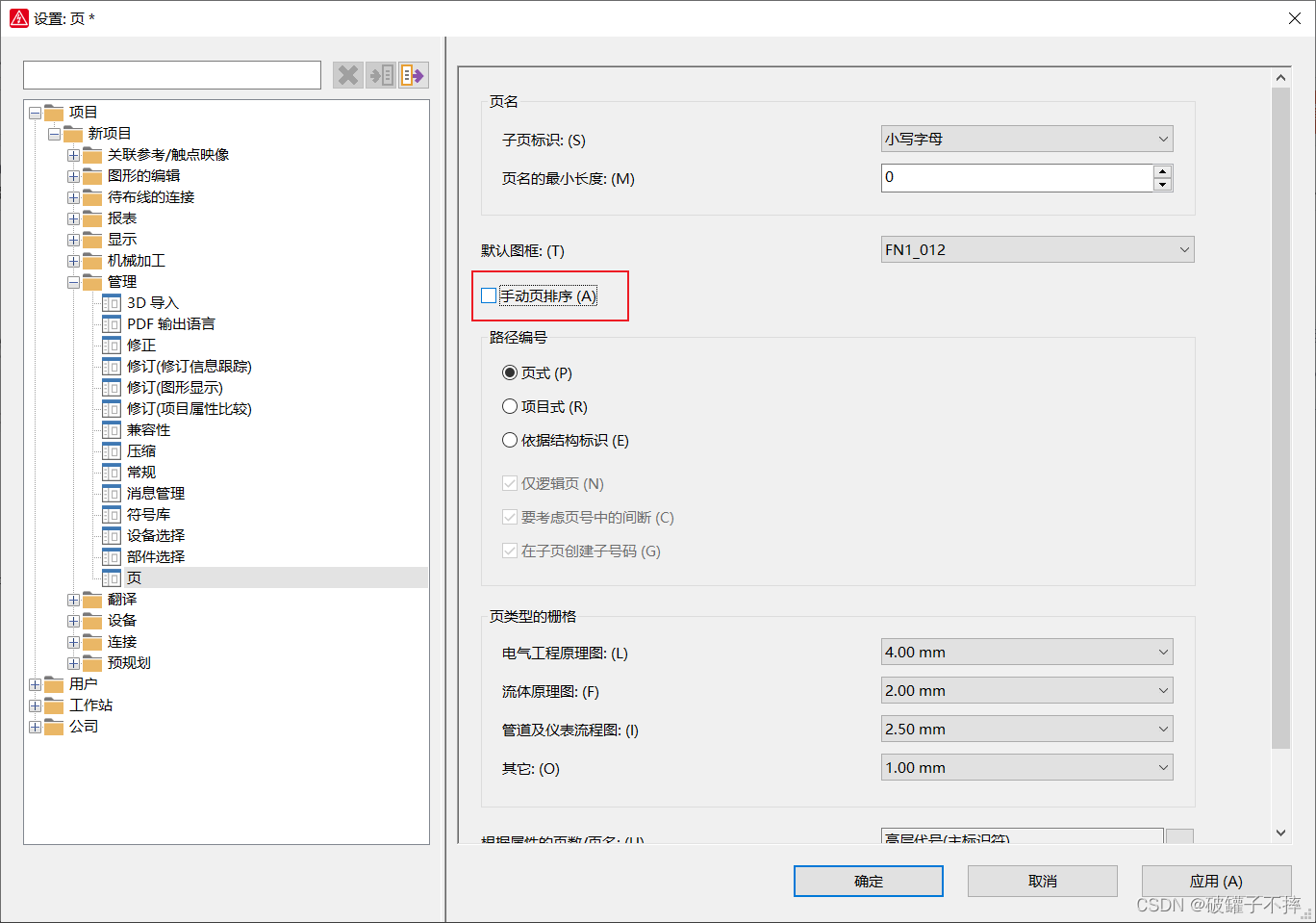Click the vertical scrollbar thumb

click(1280, 419)
